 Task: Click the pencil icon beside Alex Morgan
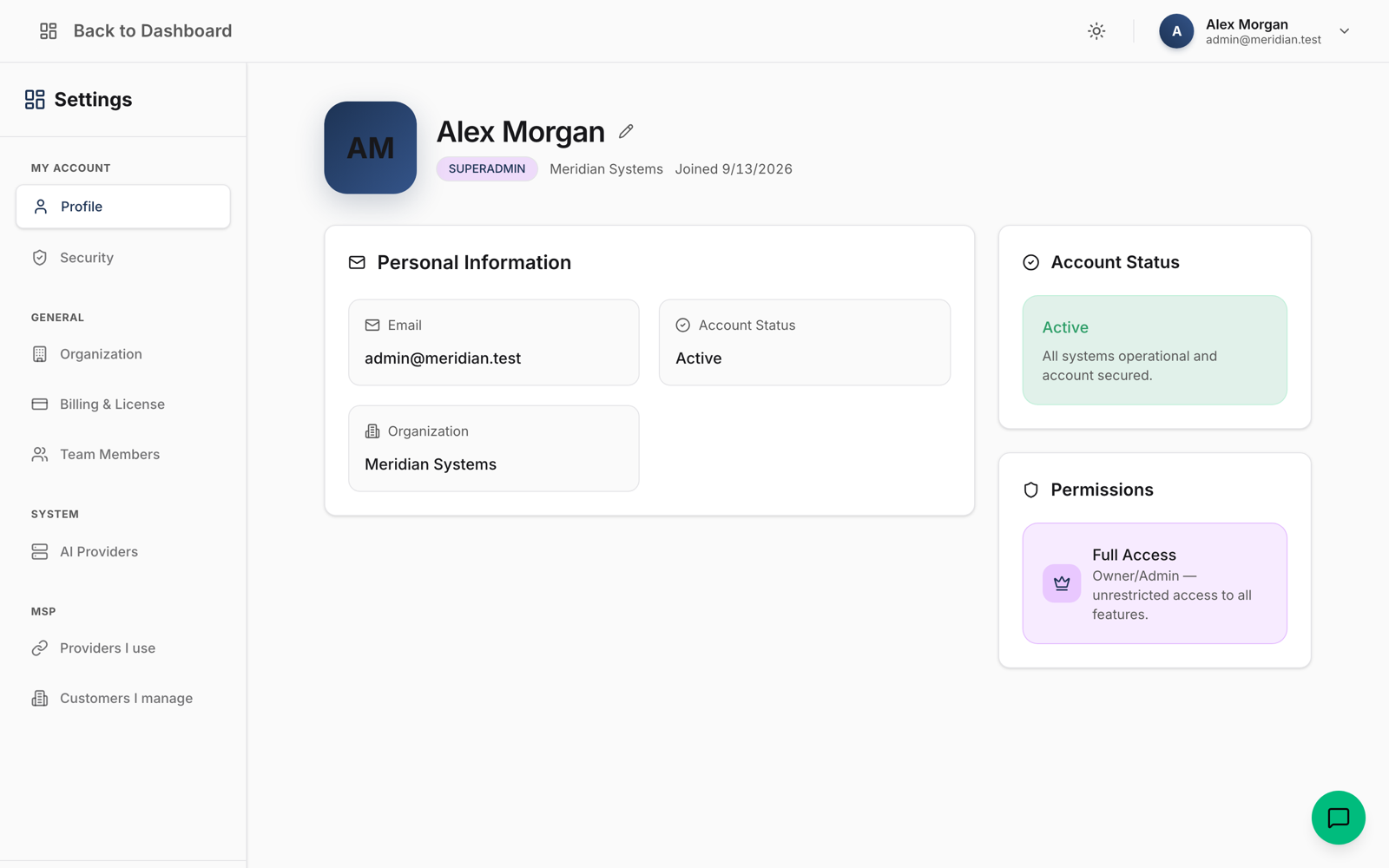coord(626,131)
